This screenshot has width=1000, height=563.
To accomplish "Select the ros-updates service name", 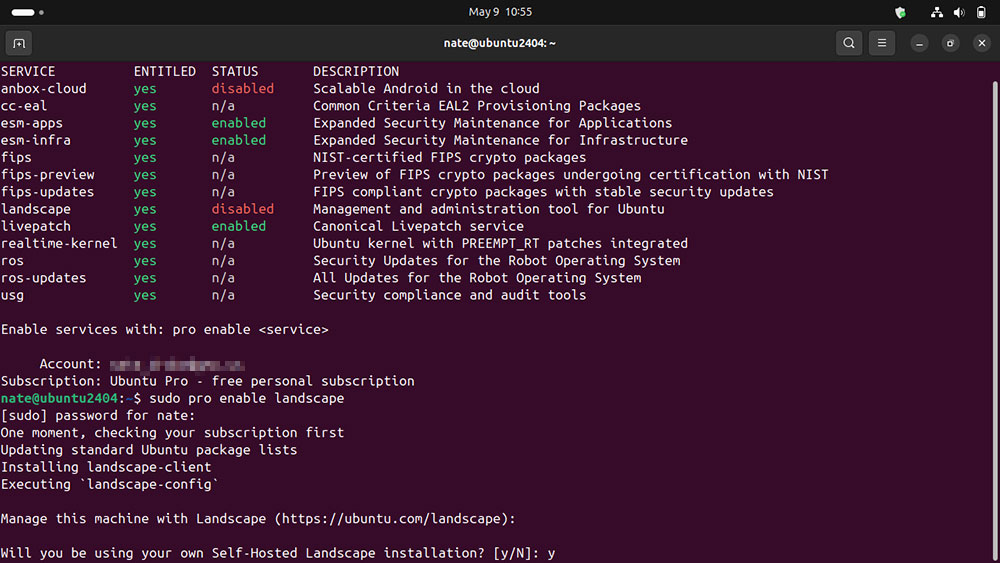I will pos(43,278).
